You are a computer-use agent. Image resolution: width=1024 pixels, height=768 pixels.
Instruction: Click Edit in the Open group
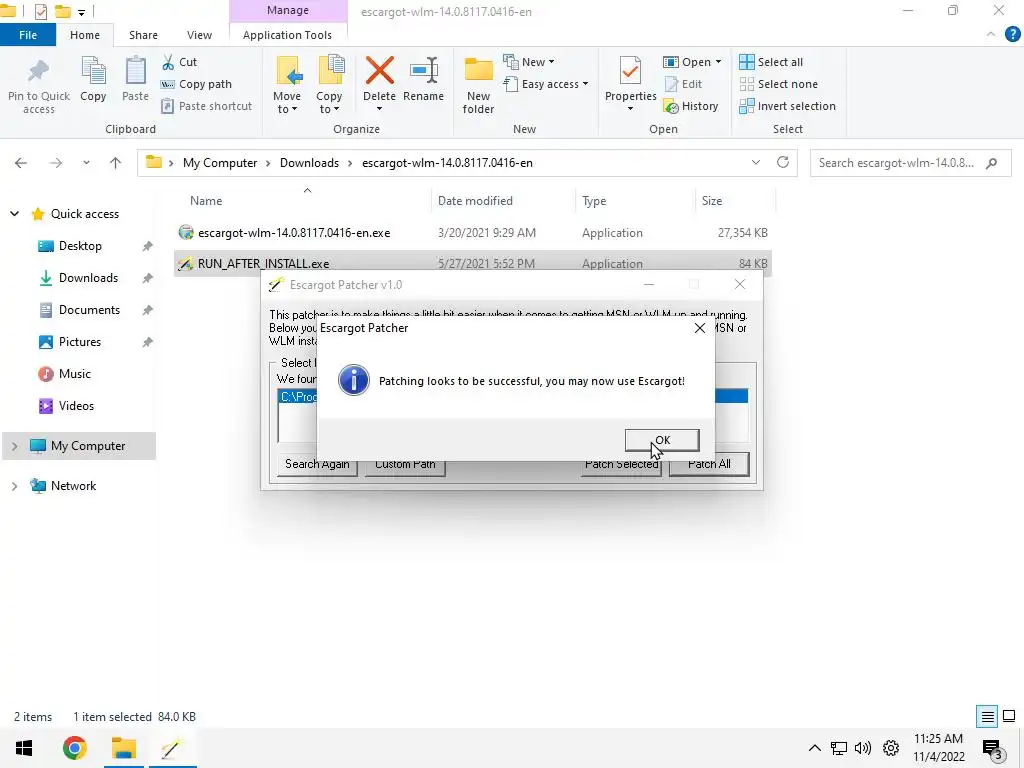683,84
